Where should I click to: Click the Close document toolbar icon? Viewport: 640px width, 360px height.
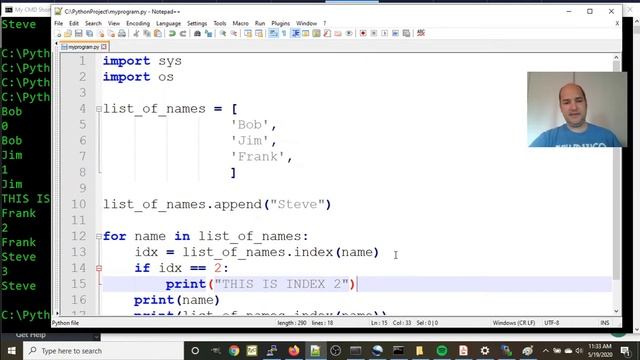101,33
